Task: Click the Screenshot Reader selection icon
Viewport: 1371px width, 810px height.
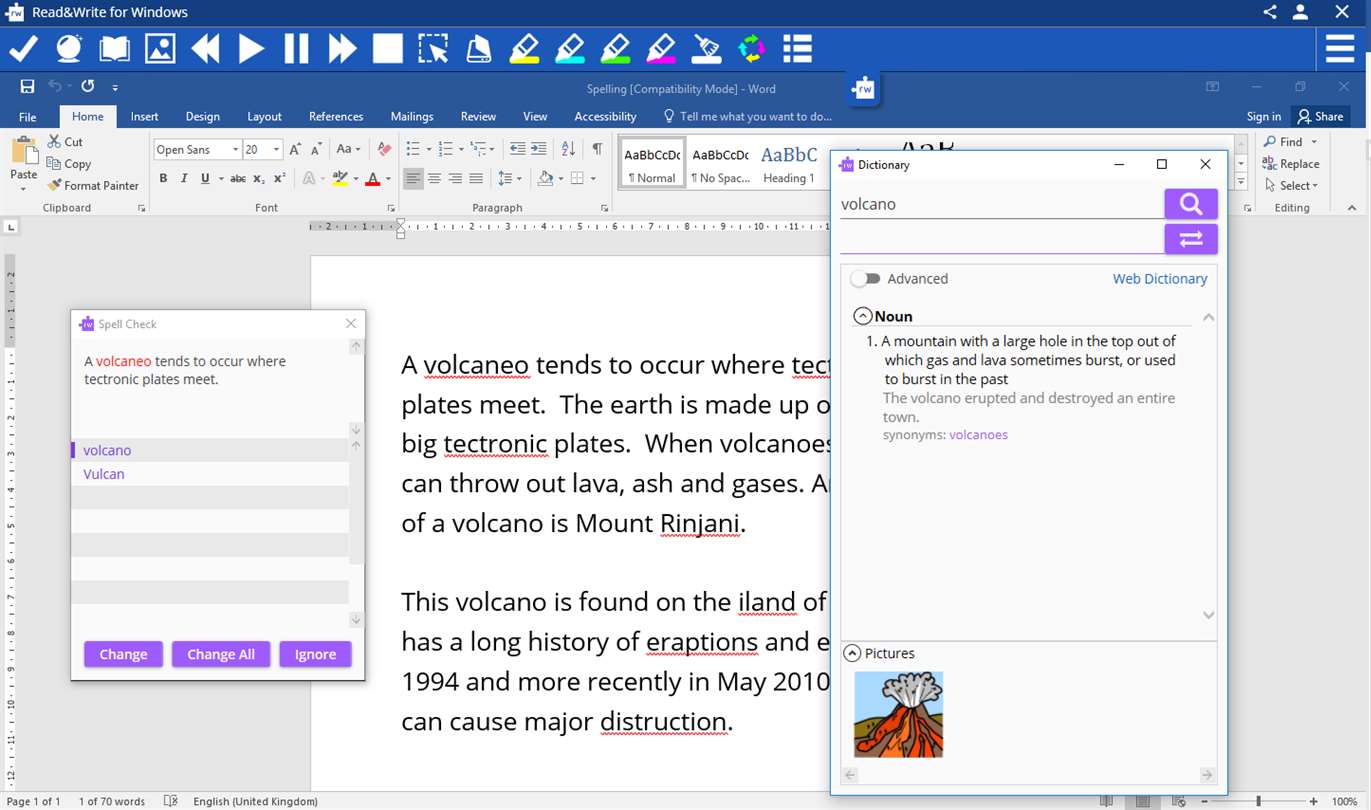Action: click(433, 48)
